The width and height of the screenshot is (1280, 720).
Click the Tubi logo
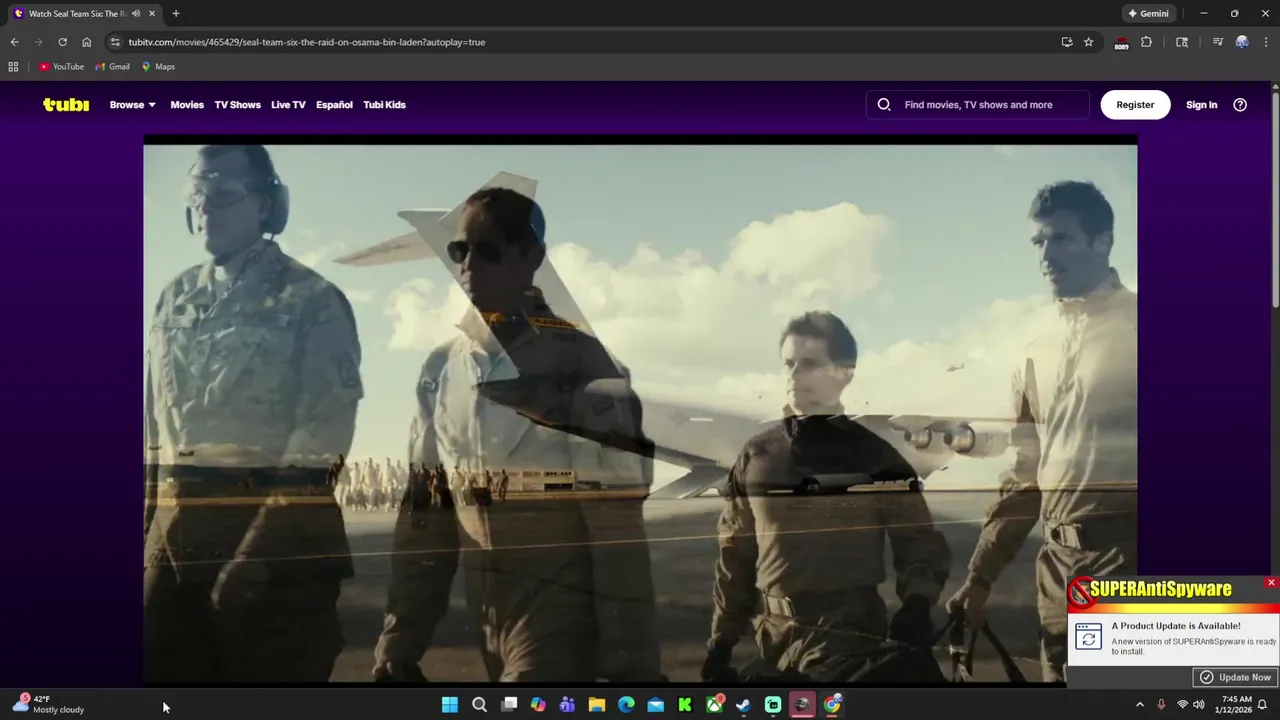tap(66, 105)
